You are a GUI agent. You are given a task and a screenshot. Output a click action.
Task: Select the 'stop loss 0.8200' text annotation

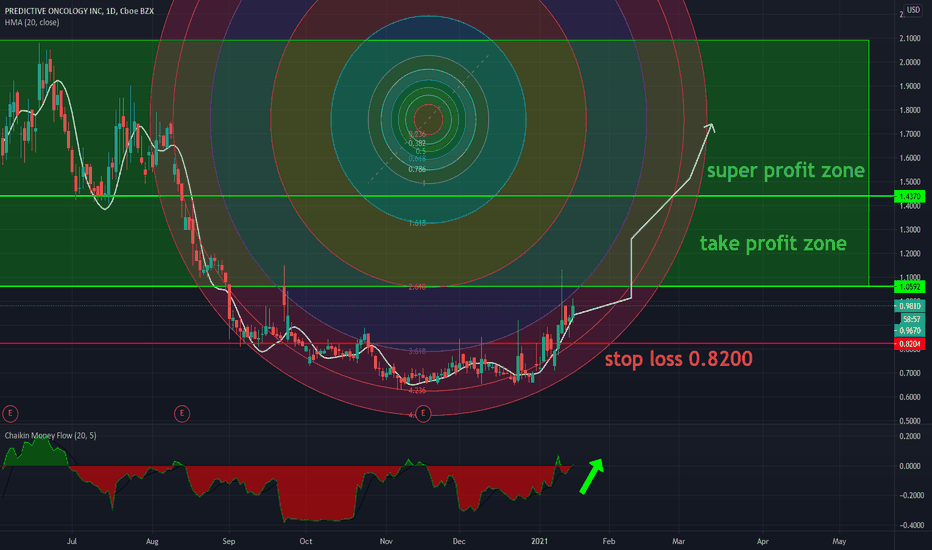coord(678,359)
